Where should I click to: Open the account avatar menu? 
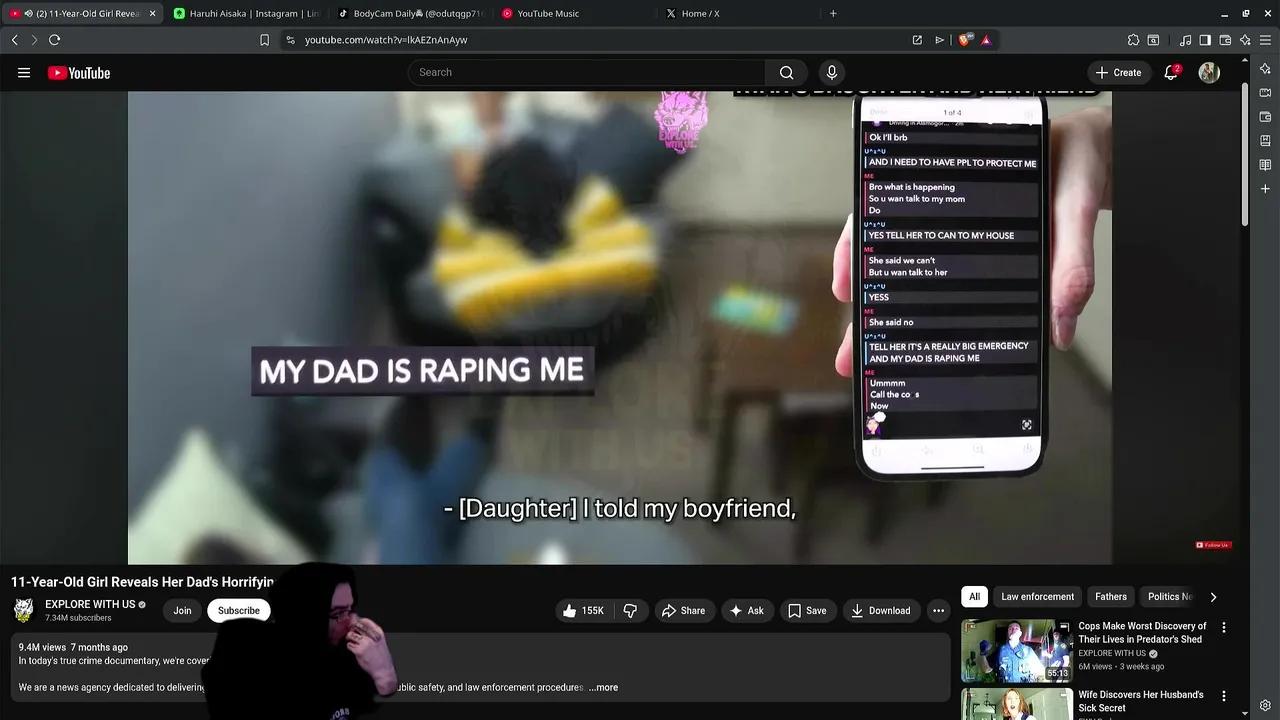pos(1209,73)
